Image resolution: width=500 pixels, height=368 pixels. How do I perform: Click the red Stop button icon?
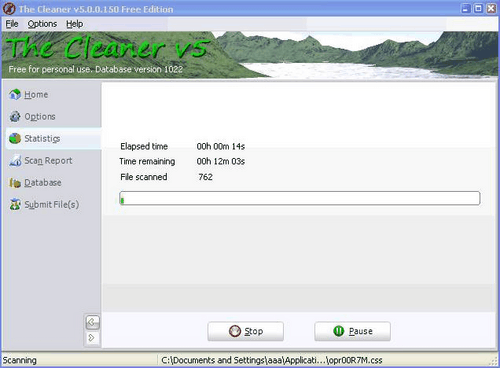point(235,331)
